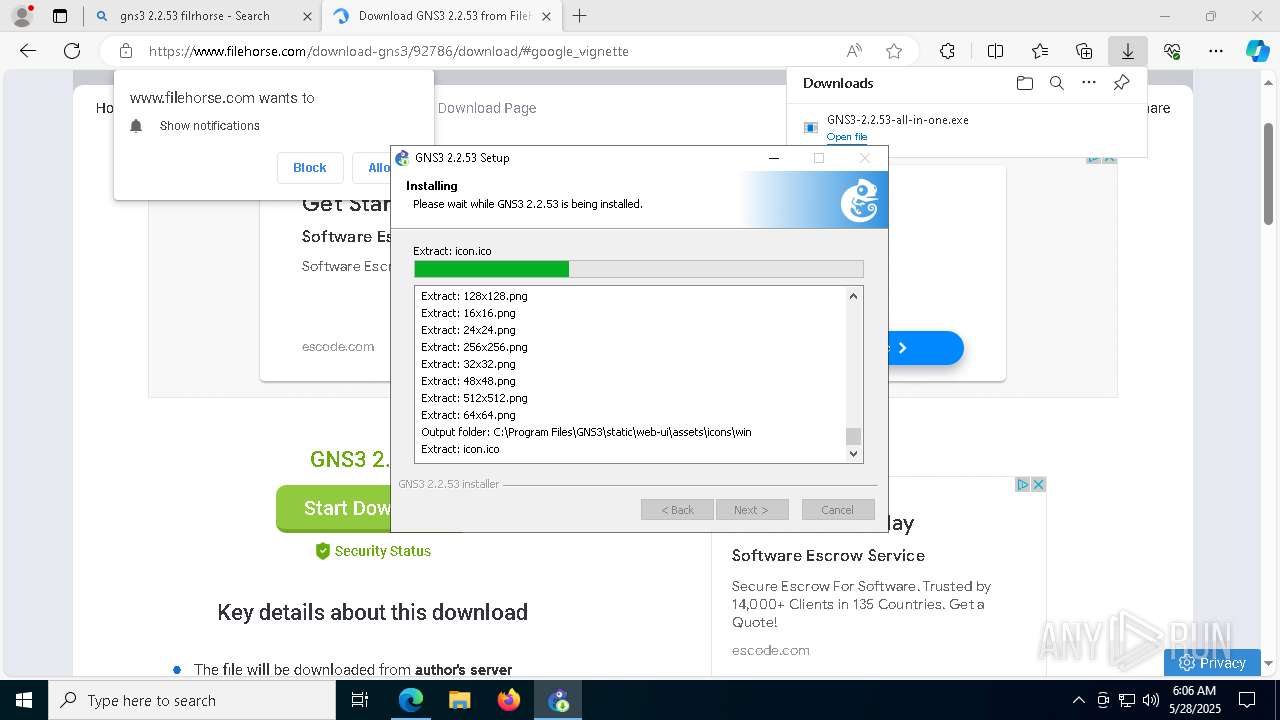
Task: Click the site lock info icon
Action: (126, 51)
